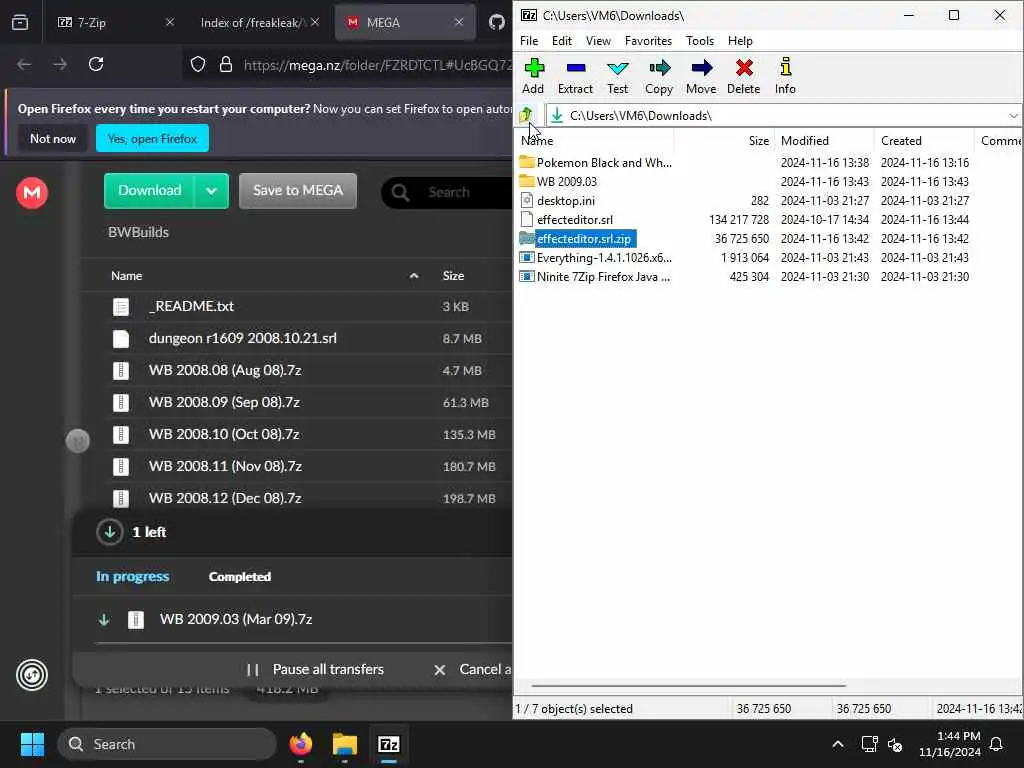Open File Explorer from the taskbar
The image size is (1024, 768).
click(x=345, y=744)
